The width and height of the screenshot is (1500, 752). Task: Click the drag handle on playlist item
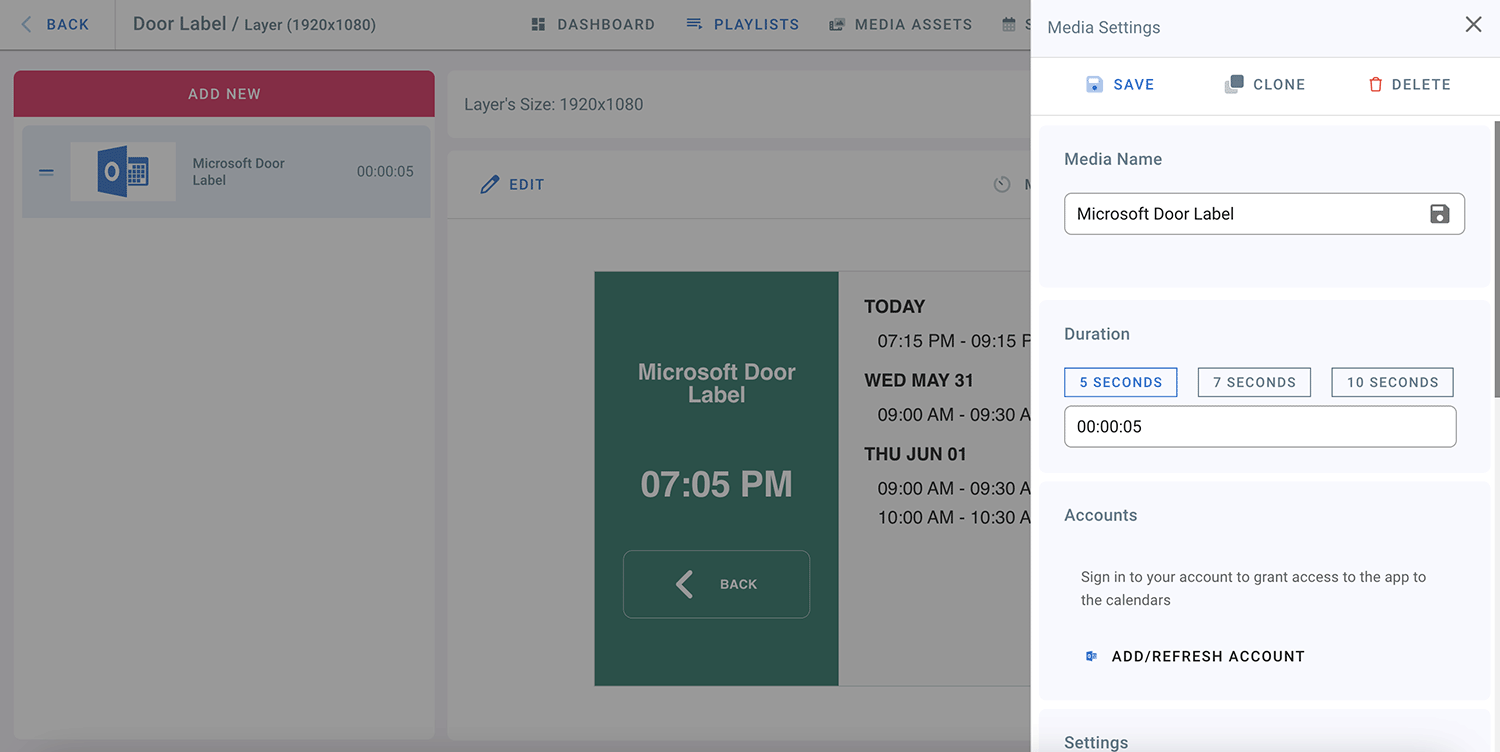[x=46, y=172]
